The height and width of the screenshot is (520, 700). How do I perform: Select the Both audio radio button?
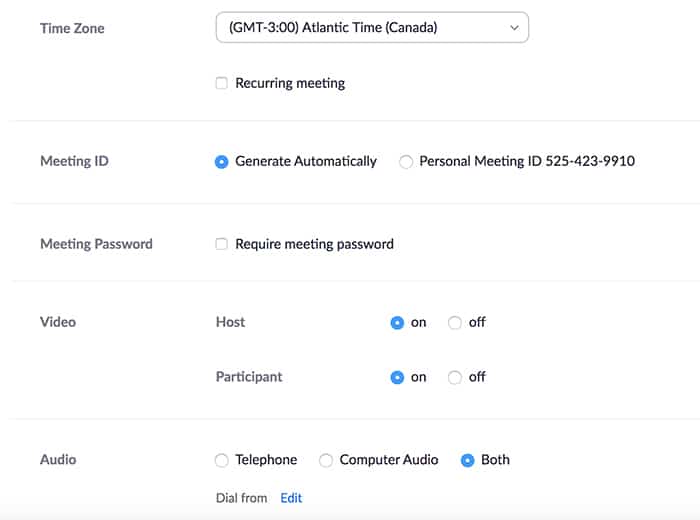[x=467, y=460]
